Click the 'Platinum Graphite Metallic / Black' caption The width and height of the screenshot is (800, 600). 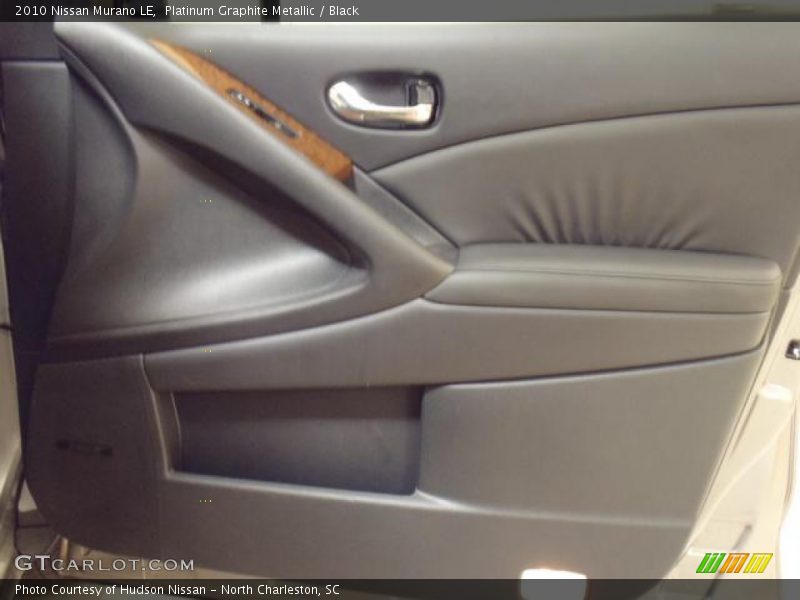262,11
